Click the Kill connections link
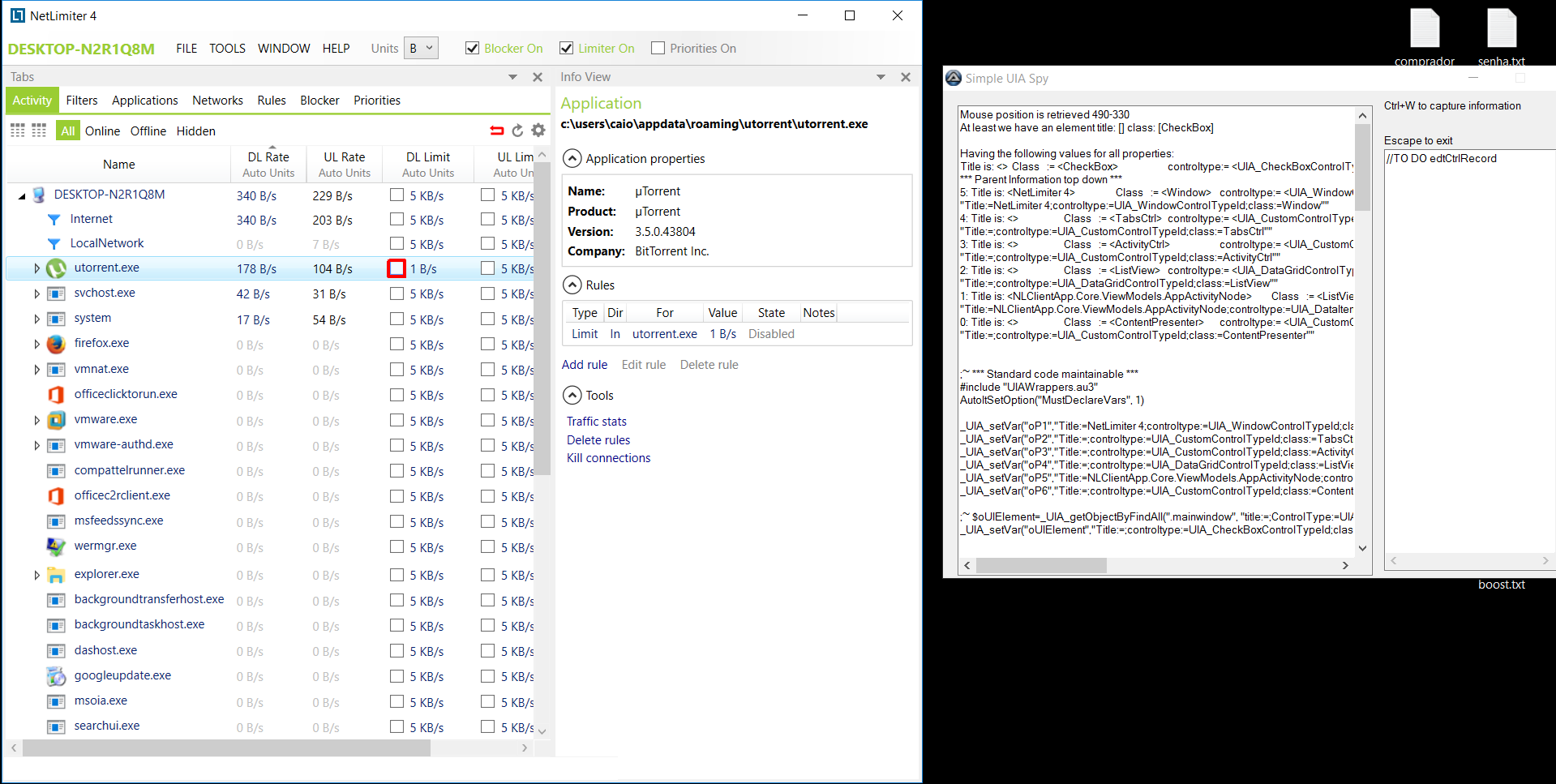The height and width of the screenshot is (784, 1556). click(609, 458)
